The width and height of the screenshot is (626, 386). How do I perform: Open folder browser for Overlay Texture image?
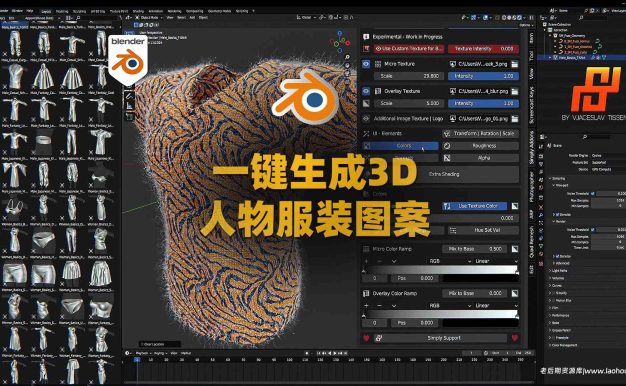[515, 91]
